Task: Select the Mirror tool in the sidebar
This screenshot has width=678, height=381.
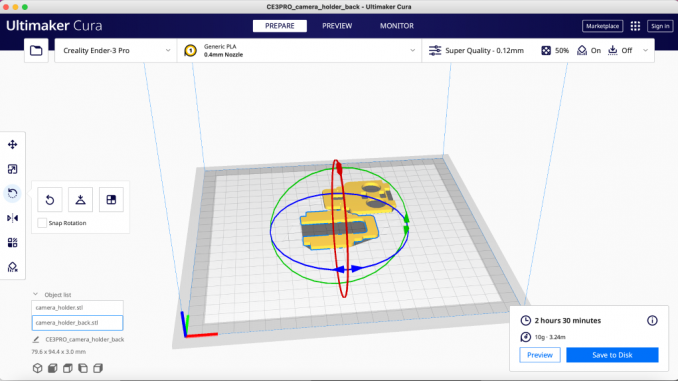Action: coord(13,218)
